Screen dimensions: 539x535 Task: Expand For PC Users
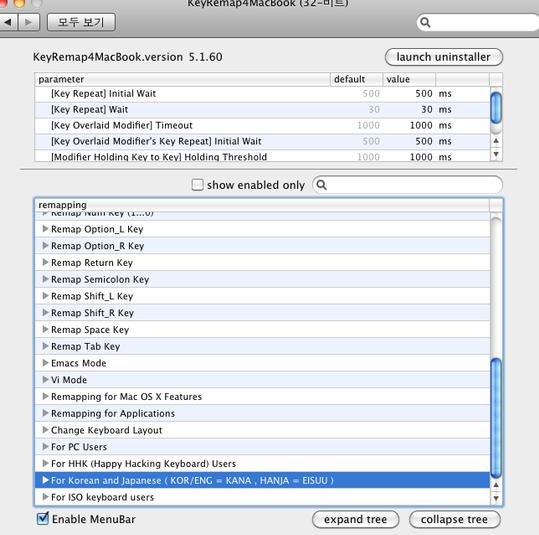[45, 447]
